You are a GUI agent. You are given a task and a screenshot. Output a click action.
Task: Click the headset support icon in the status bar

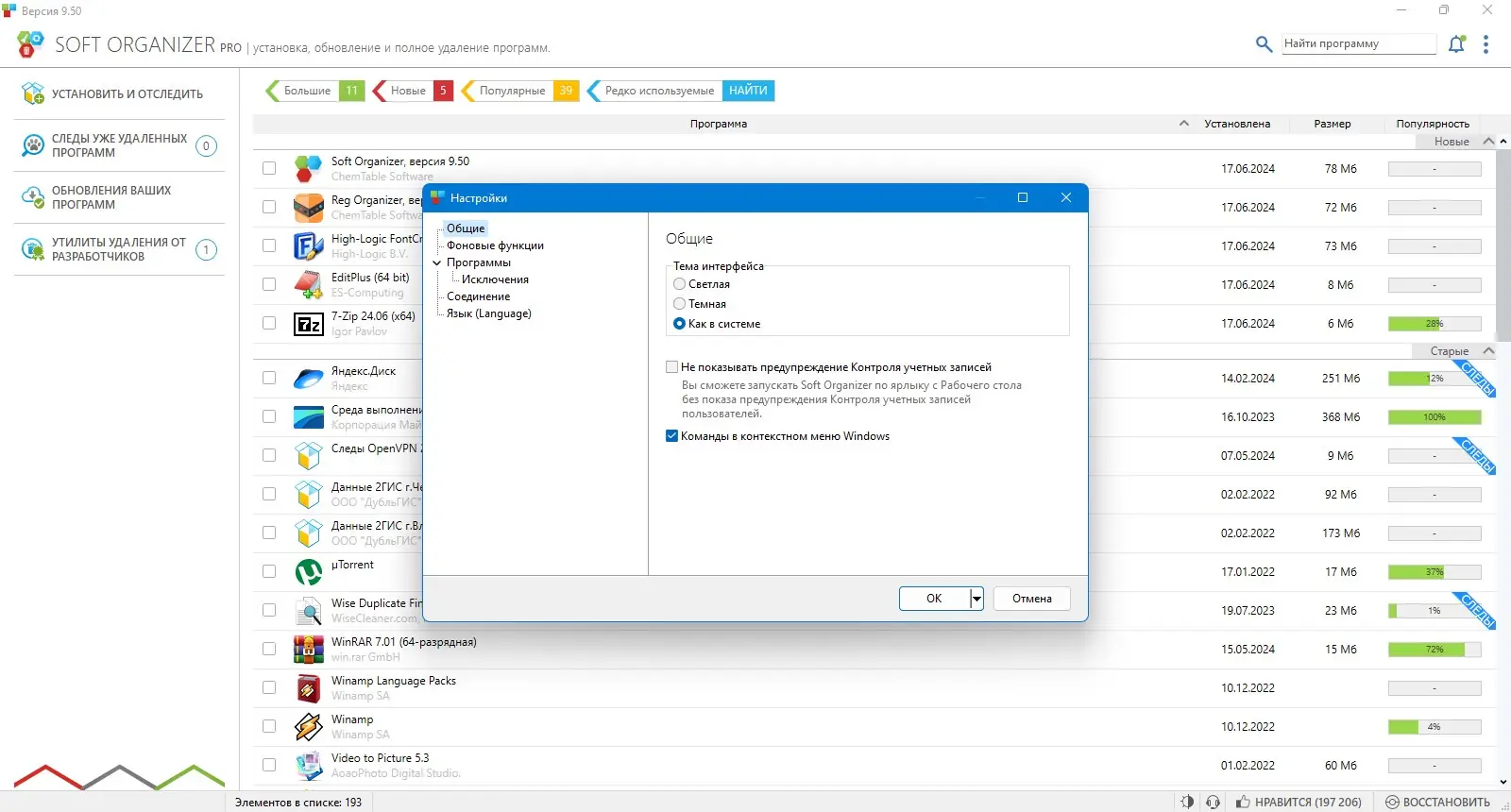click(x=1214, y=802)
